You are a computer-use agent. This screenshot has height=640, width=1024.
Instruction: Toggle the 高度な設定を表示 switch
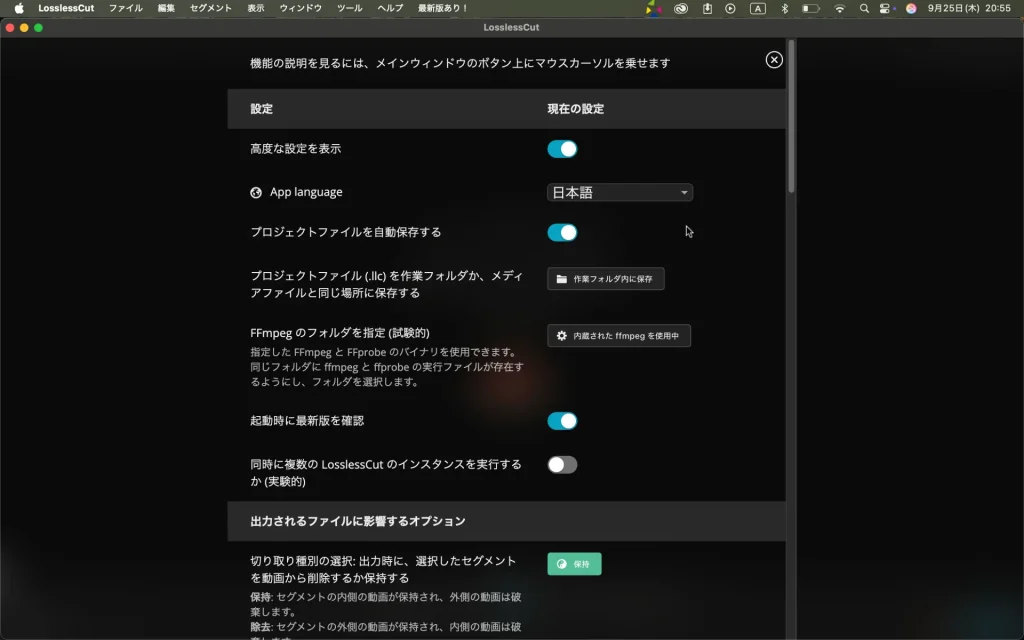(x=562, y=149)
